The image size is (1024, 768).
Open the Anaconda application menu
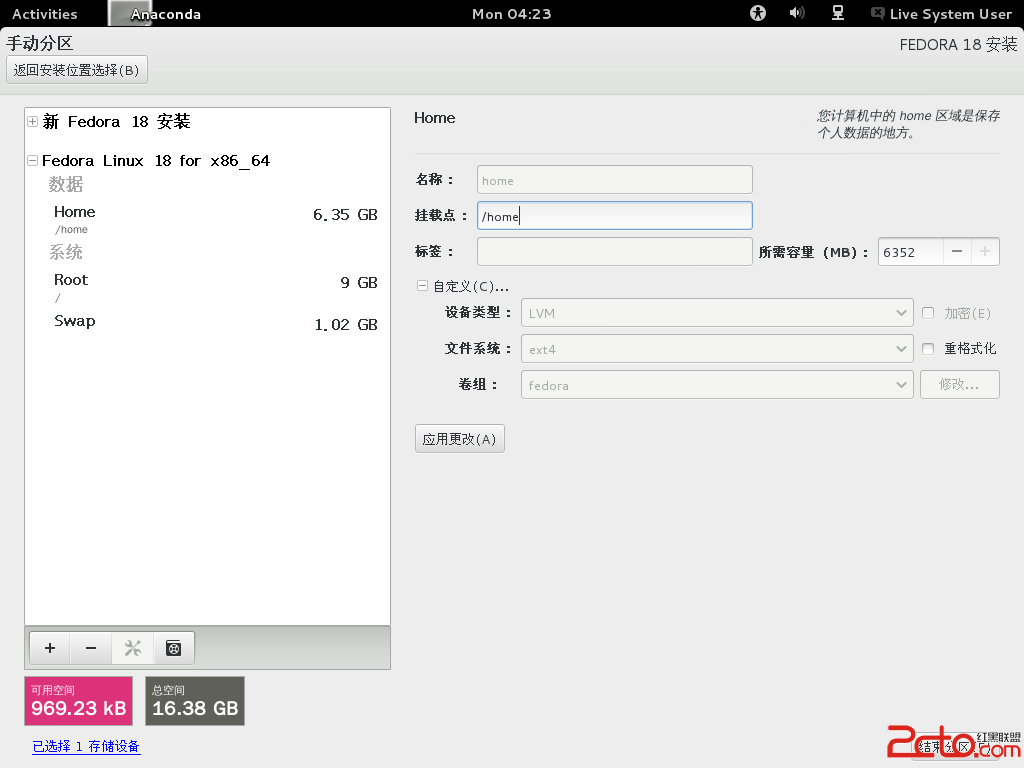click(155, 14)
